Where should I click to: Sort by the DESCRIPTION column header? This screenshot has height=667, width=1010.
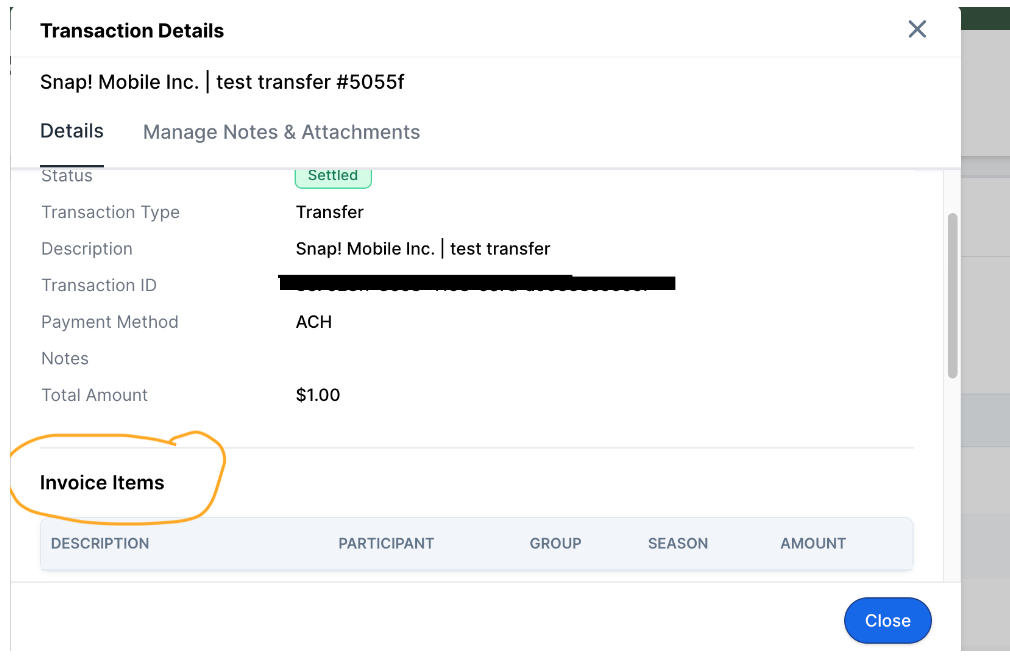(100, 543)
